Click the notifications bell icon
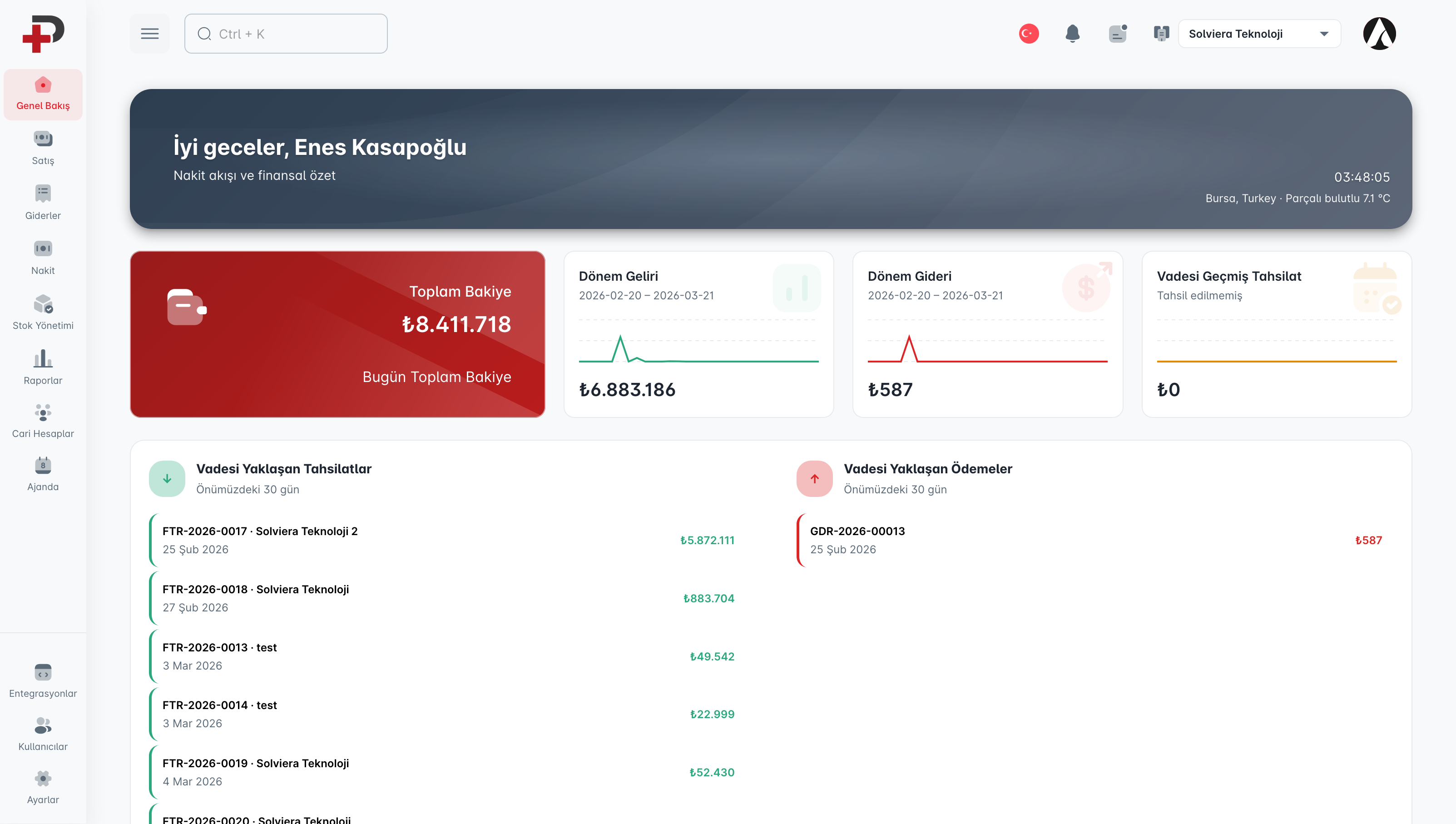Screen dimensions: 1456x824 tap(1072, 34)
